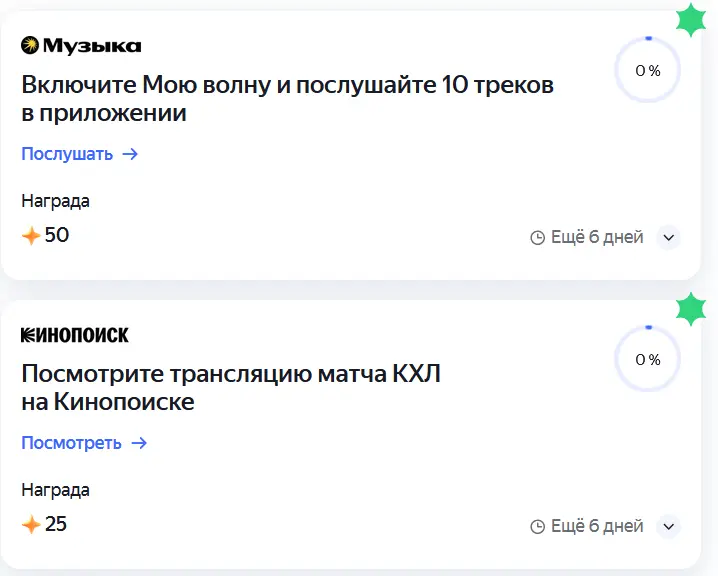
Task: Click the clock icon in the Музыка card
Action: (538, 238)
